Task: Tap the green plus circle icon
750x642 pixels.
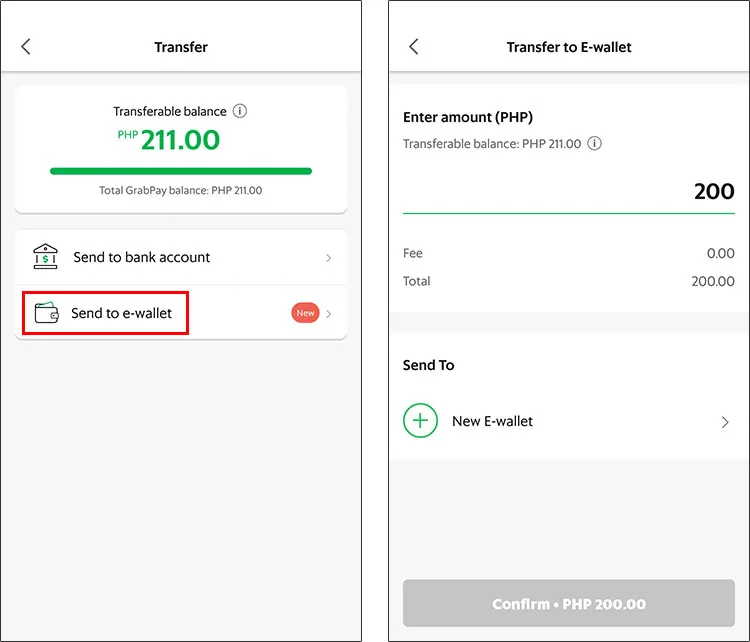Action: tap(420, 421)
